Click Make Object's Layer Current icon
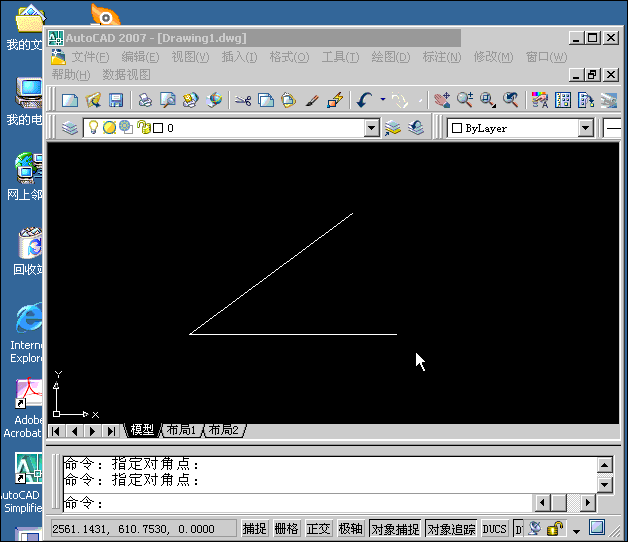 point(392,128)
